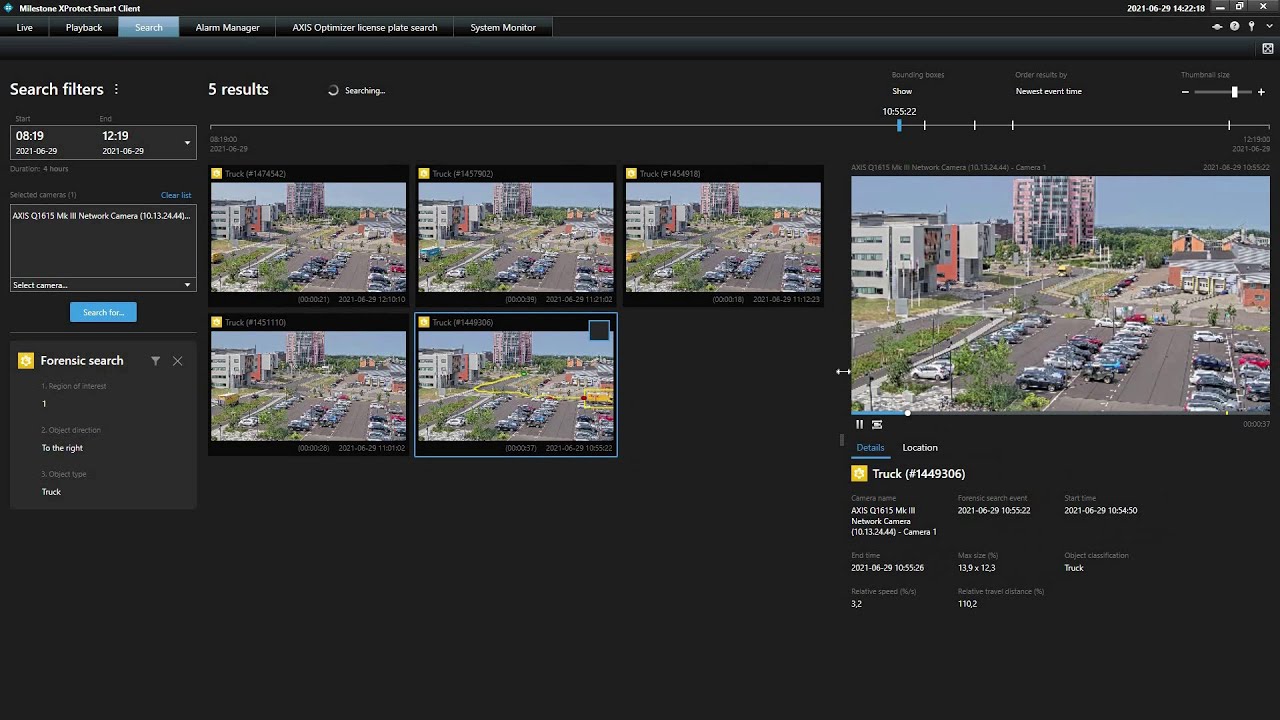Toggle bounding boxes Show option
Viewport: 1280px width, 720px height.
coord(902,91)
